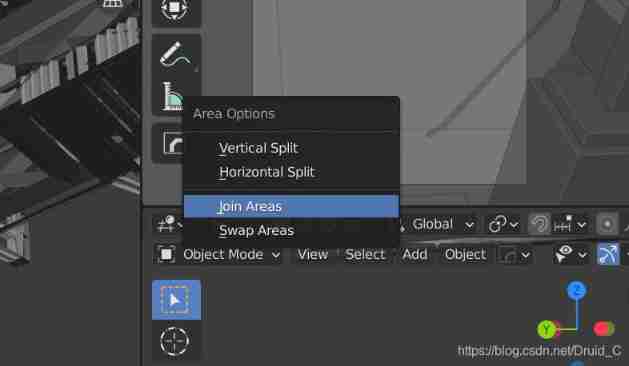Toggle the snap magnet button

539,224
